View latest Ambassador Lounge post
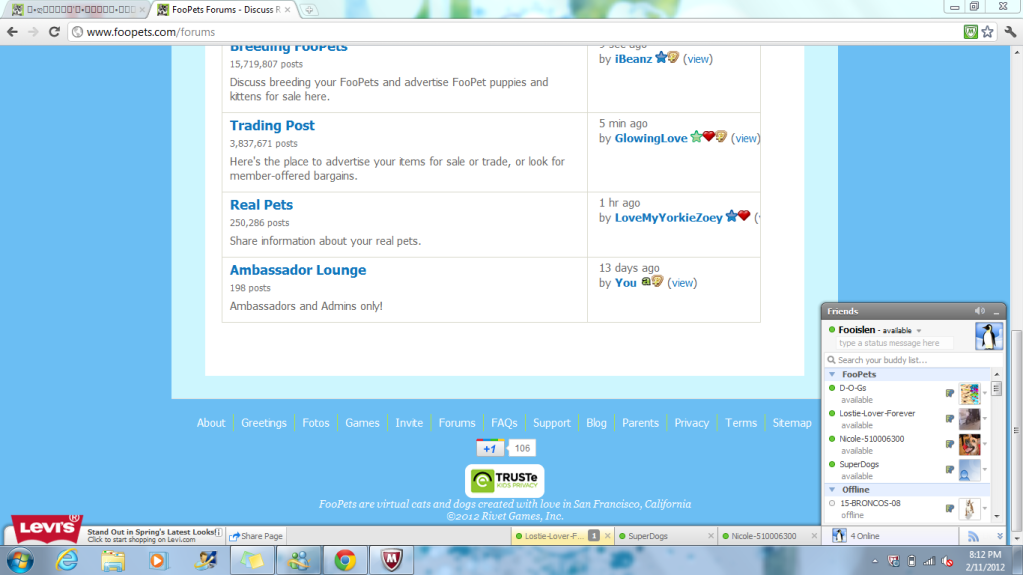 pyautogui.click(x=682, y=283)
